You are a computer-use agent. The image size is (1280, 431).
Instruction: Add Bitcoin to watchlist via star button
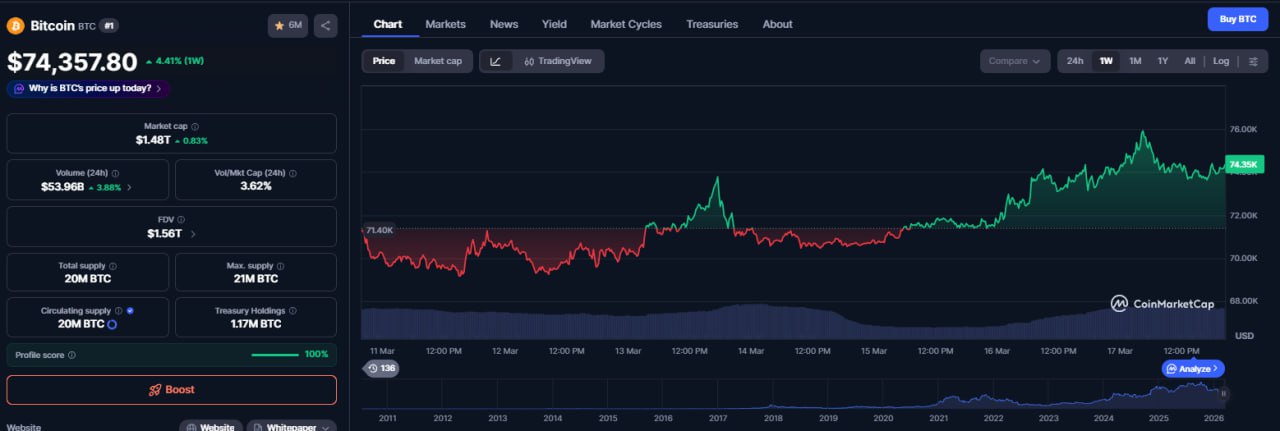[288, 25]
